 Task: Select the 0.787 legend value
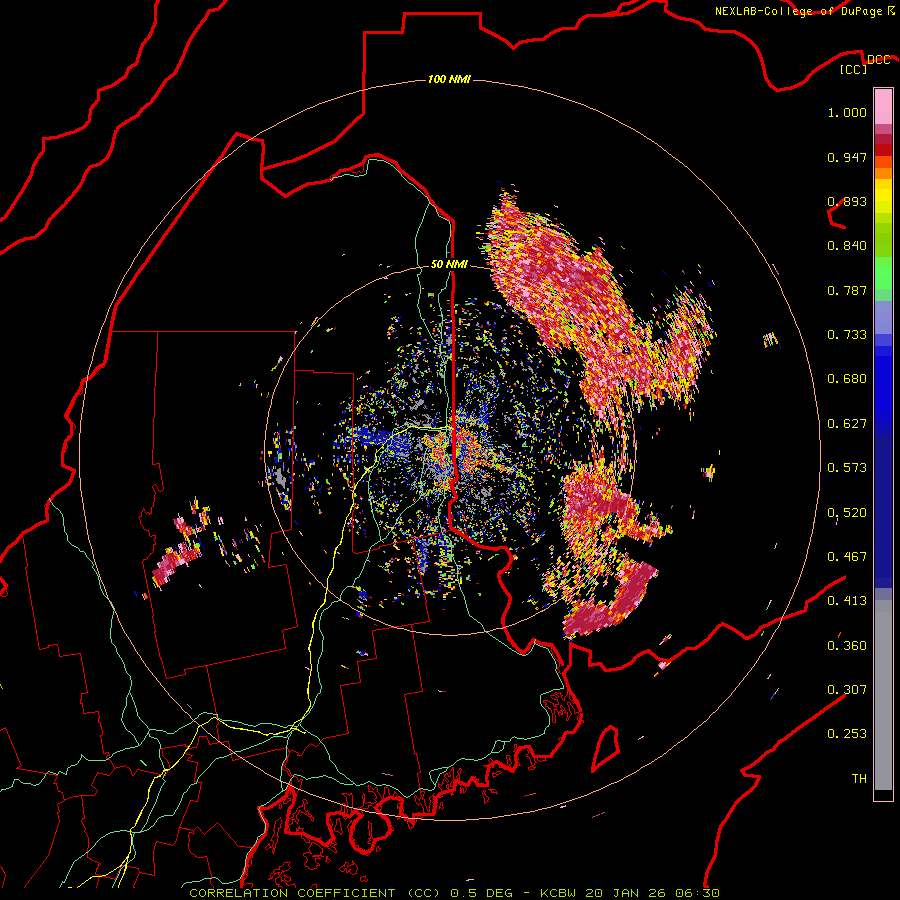(847, 290)
